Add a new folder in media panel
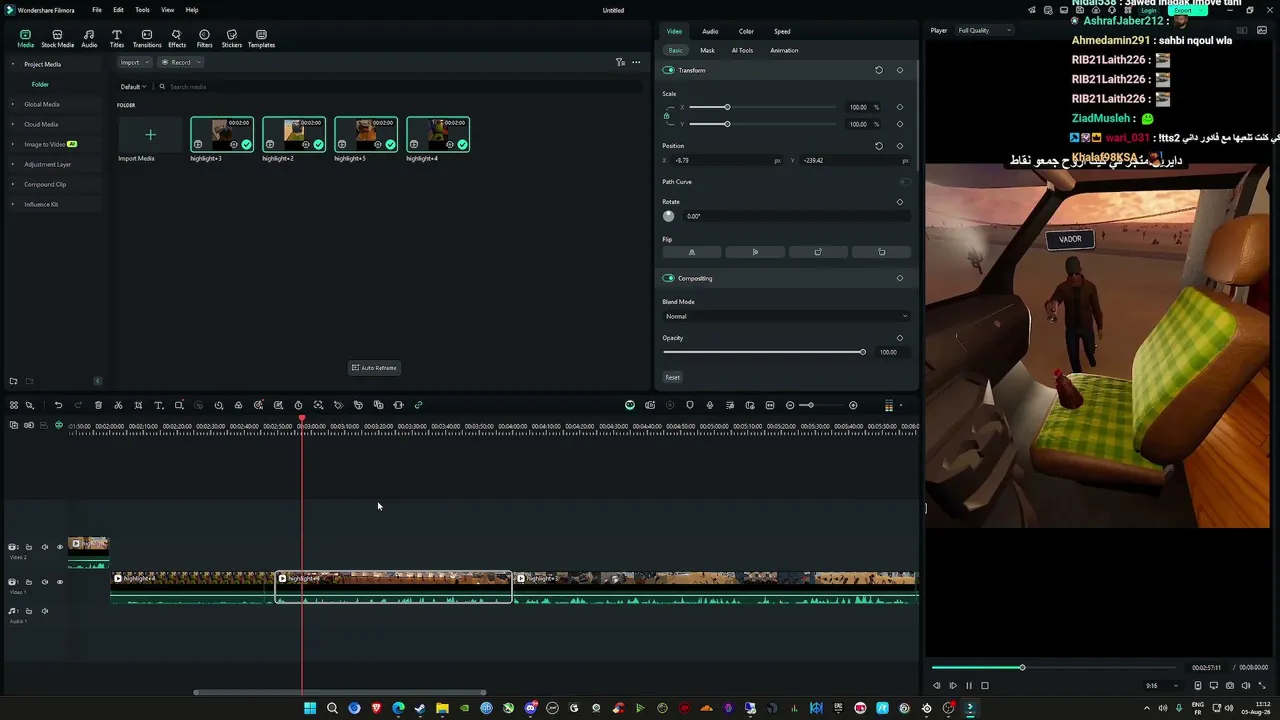Viewport: 1280px width, 720px height. (13, 381)
